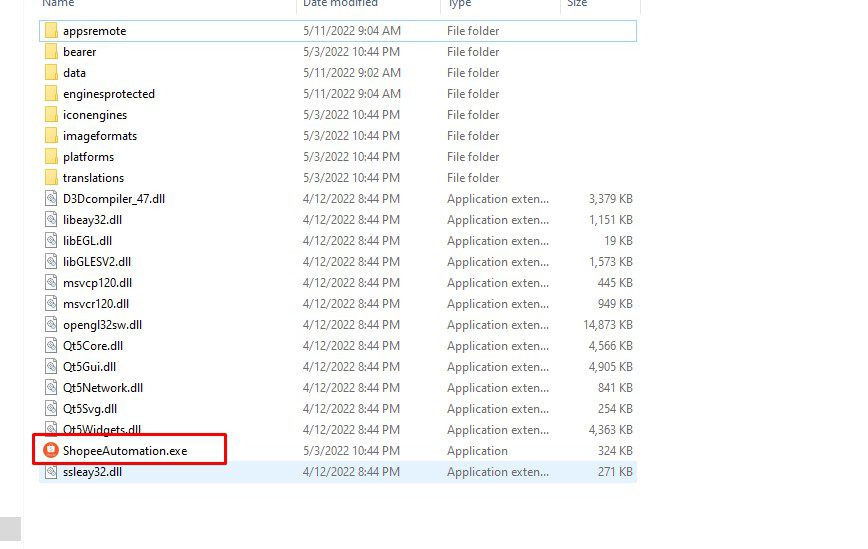
Task: Click the libEGL.dll file icon
Action: (x=51, y=241)
